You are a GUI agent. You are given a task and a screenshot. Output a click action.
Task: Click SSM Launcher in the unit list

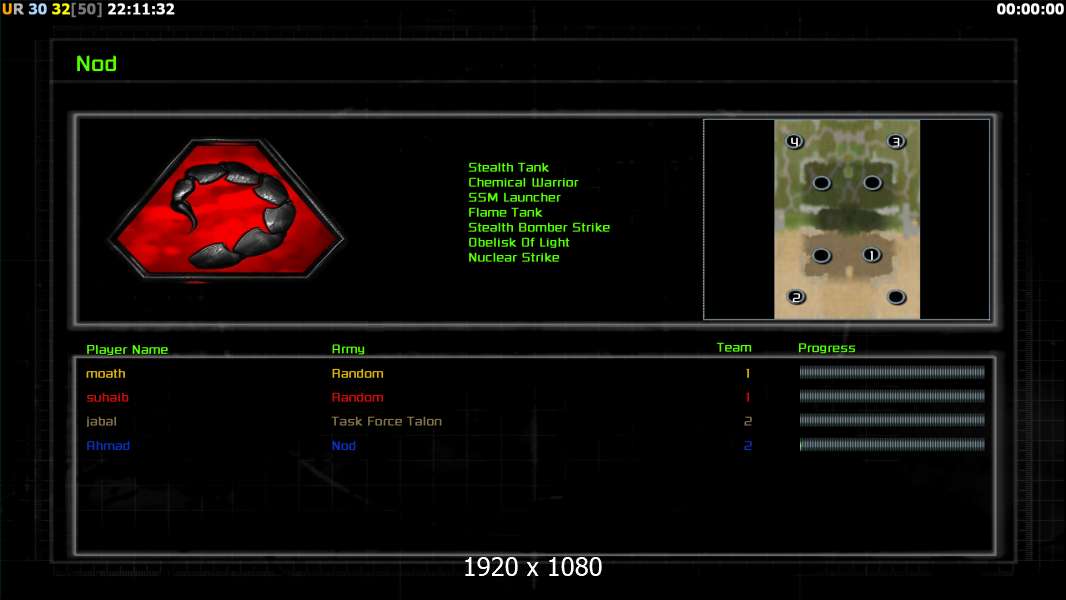[x=514, y=197]
